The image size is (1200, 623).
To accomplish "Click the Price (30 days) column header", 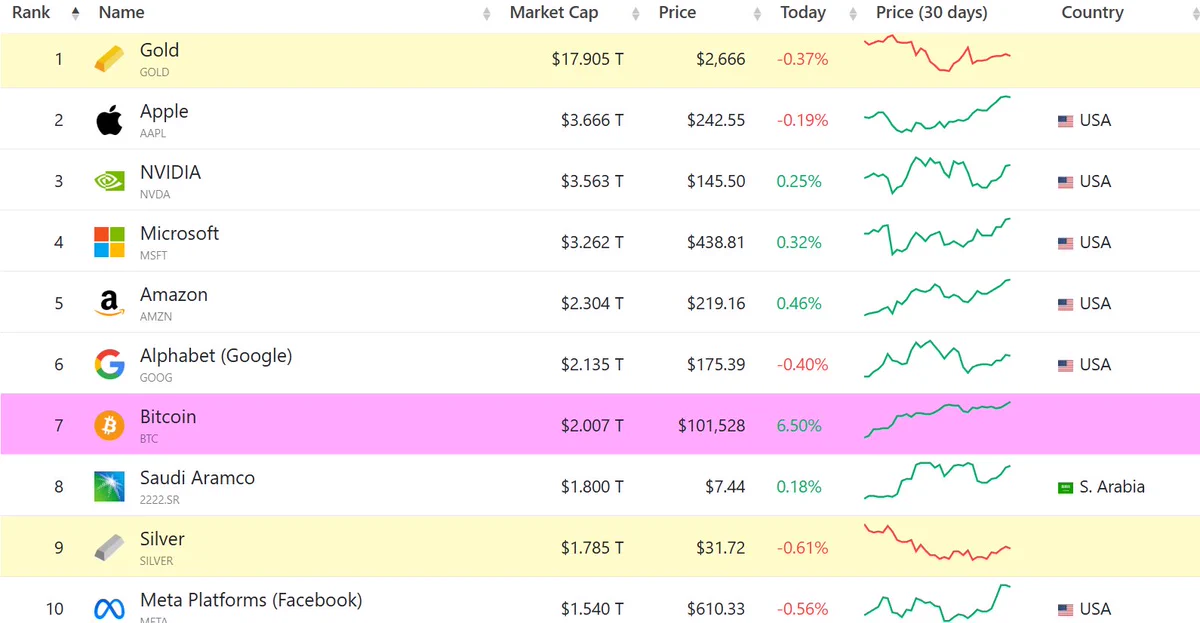I will [931, 13].
